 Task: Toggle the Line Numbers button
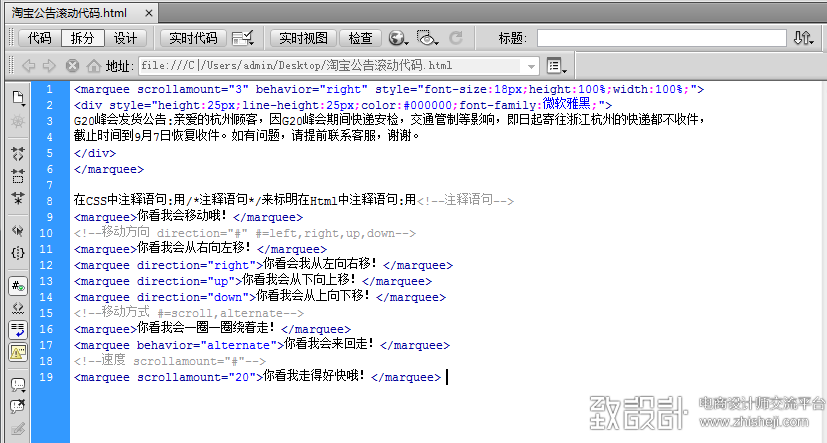click(x=18, y=286)
